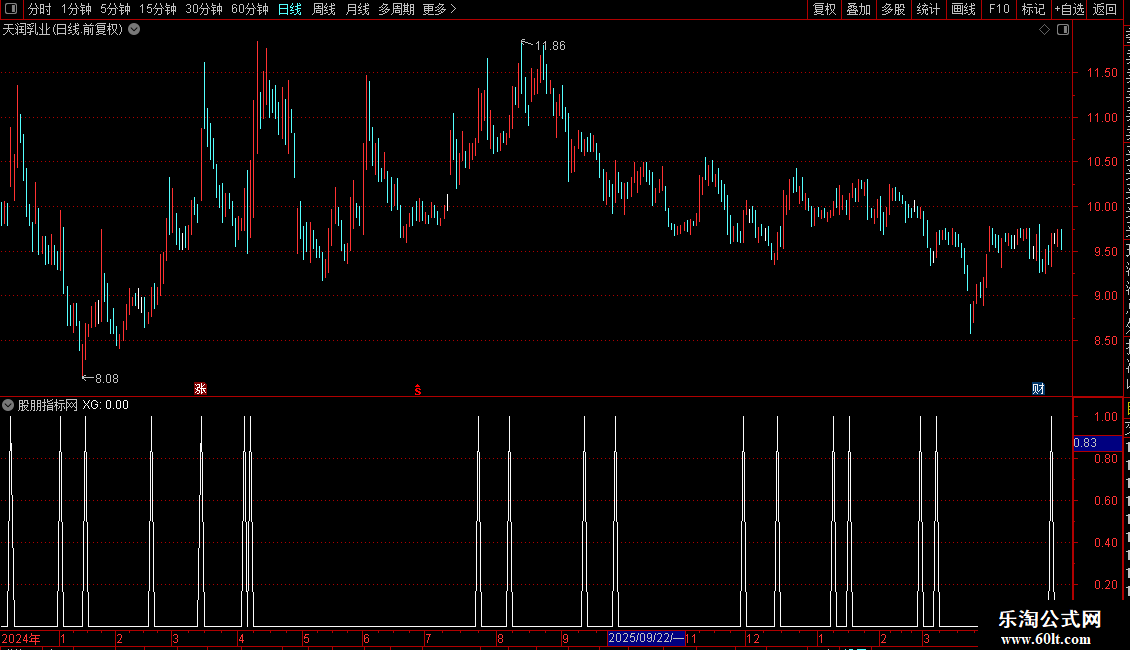Open the 股朋指标网 indicator dropdown
Viewport: 1130px width, 650px height.
pos(8,405)
